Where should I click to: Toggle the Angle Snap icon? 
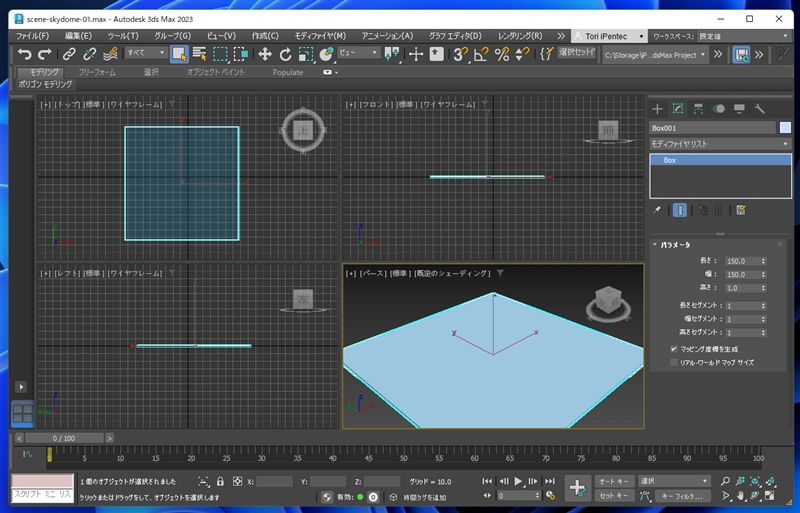tap(481, 54)
